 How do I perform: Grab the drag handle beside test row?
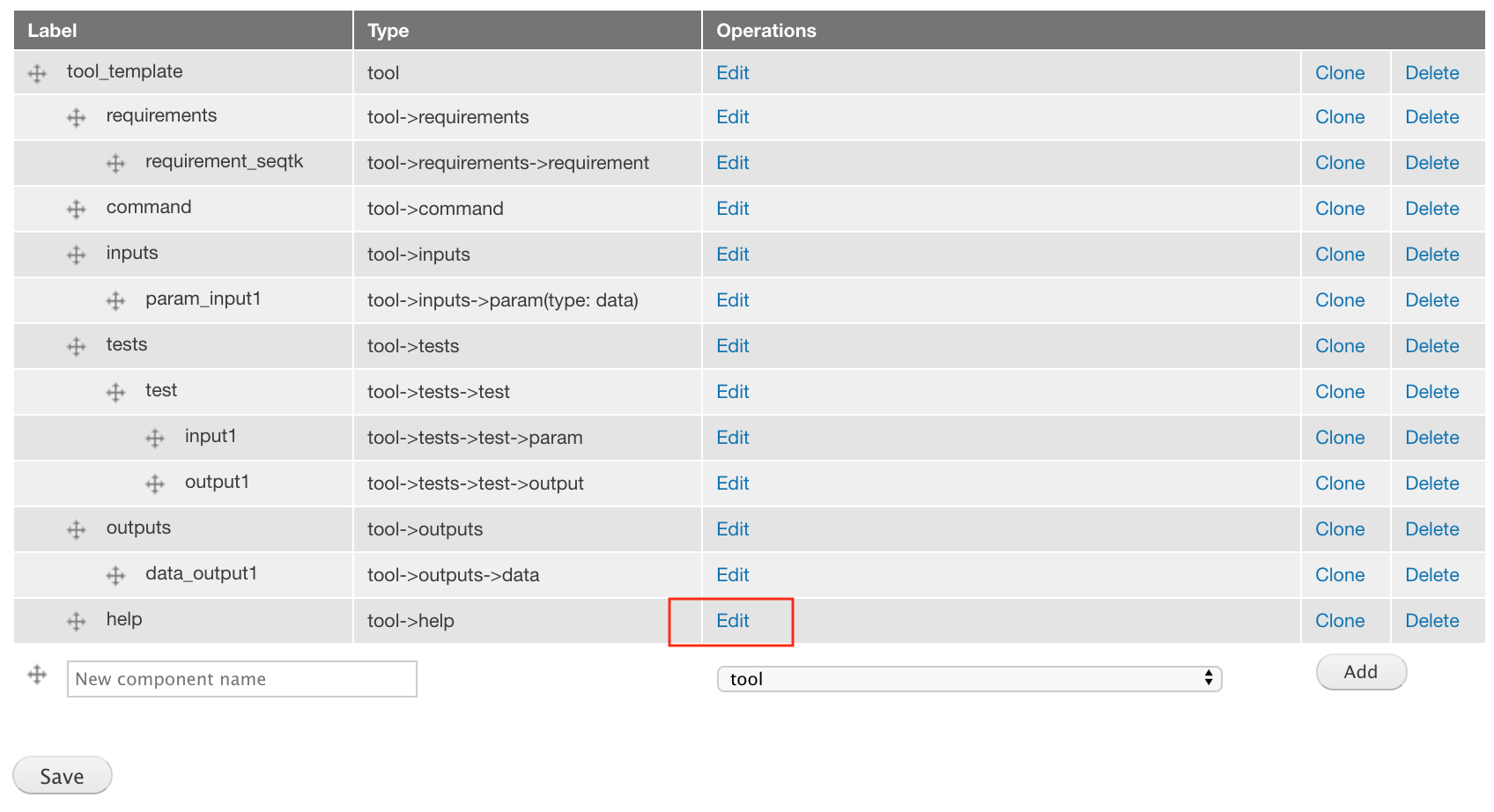115,392
